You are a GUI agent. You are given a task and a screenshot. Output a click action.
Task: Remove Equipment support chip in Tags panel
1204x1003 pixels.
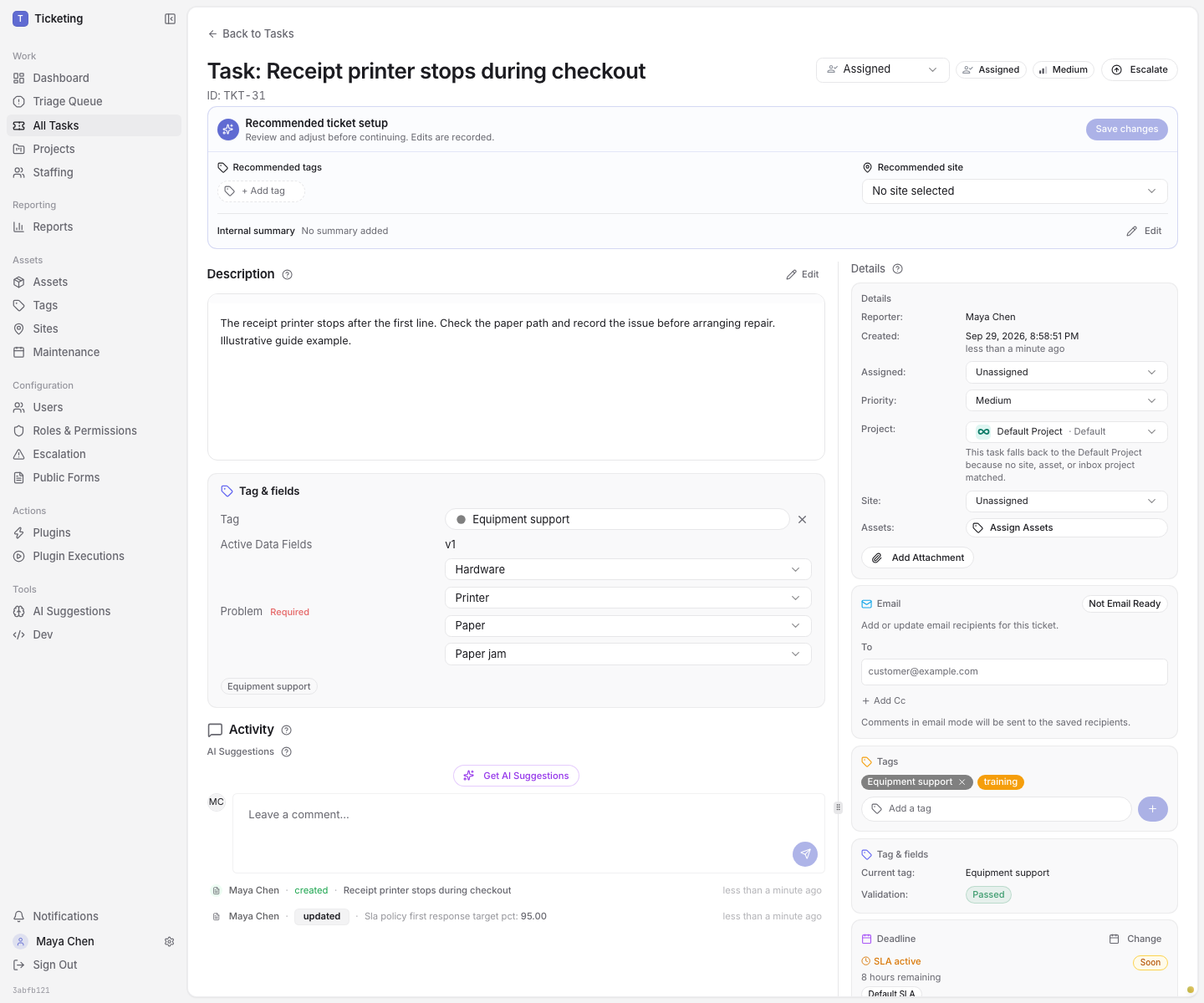click(962, 782)
